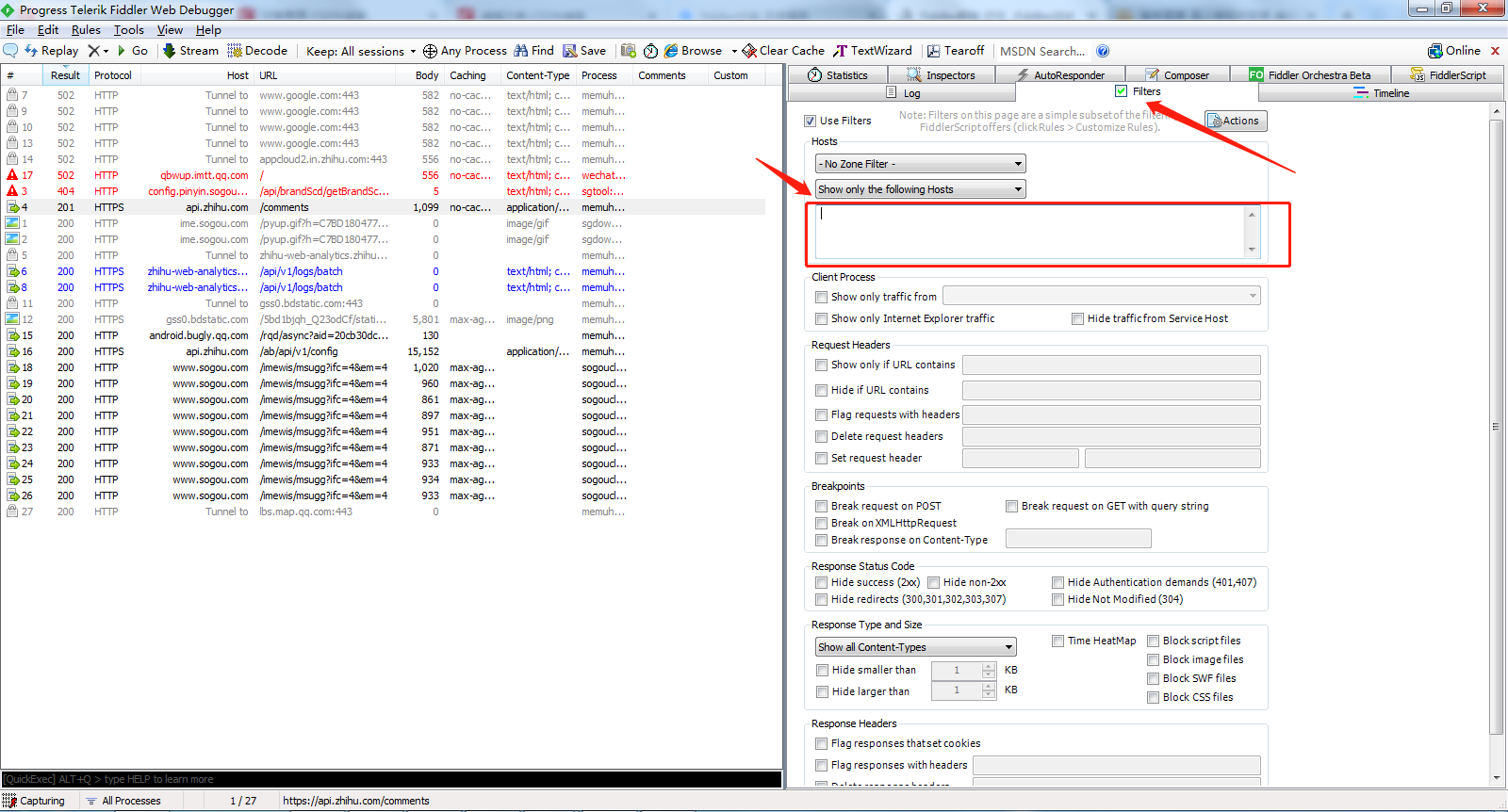This screenshot has width=1508, height=812.
Task: Click the blue help icon
Action: coord(1103,51)
